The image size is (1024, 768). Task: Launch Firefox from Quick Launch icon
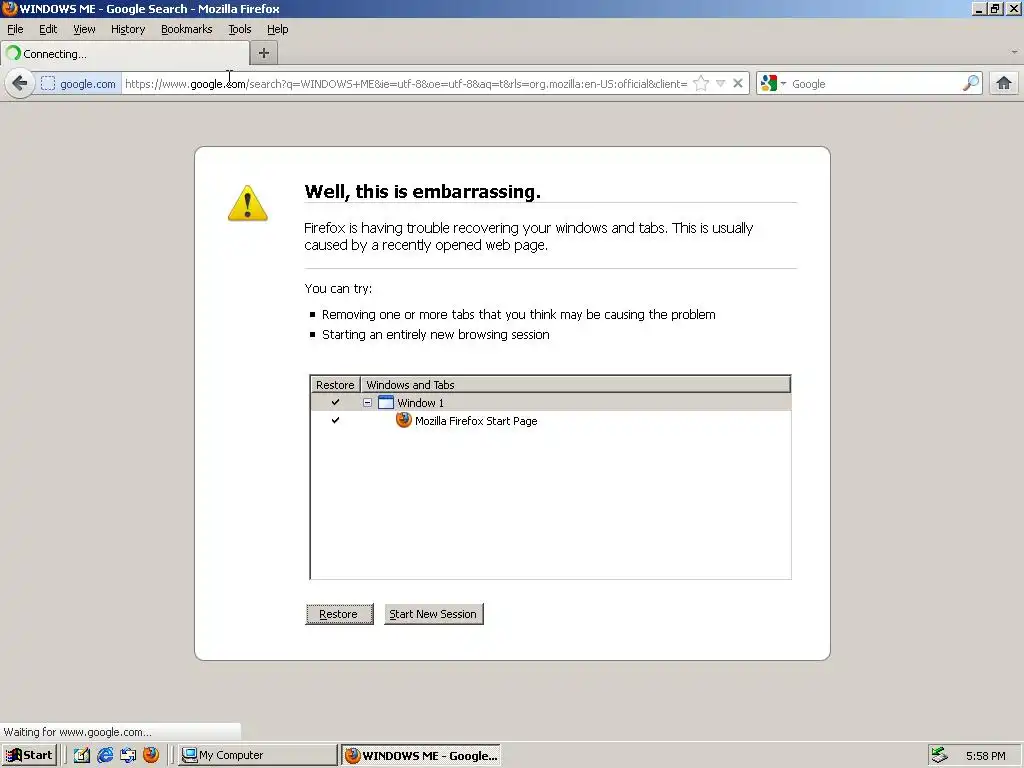tap(151, 755)
